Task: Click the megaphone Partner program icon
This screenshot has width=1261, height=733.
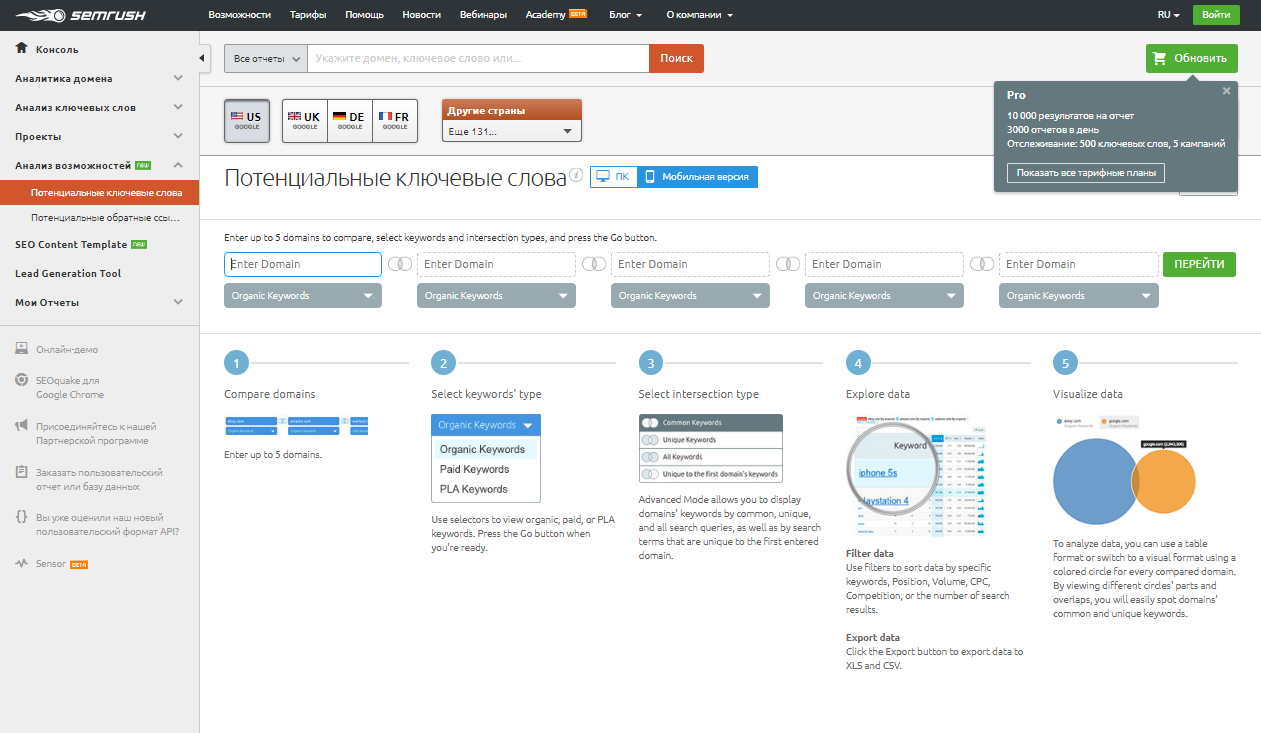Action: (x=22, y=426)
